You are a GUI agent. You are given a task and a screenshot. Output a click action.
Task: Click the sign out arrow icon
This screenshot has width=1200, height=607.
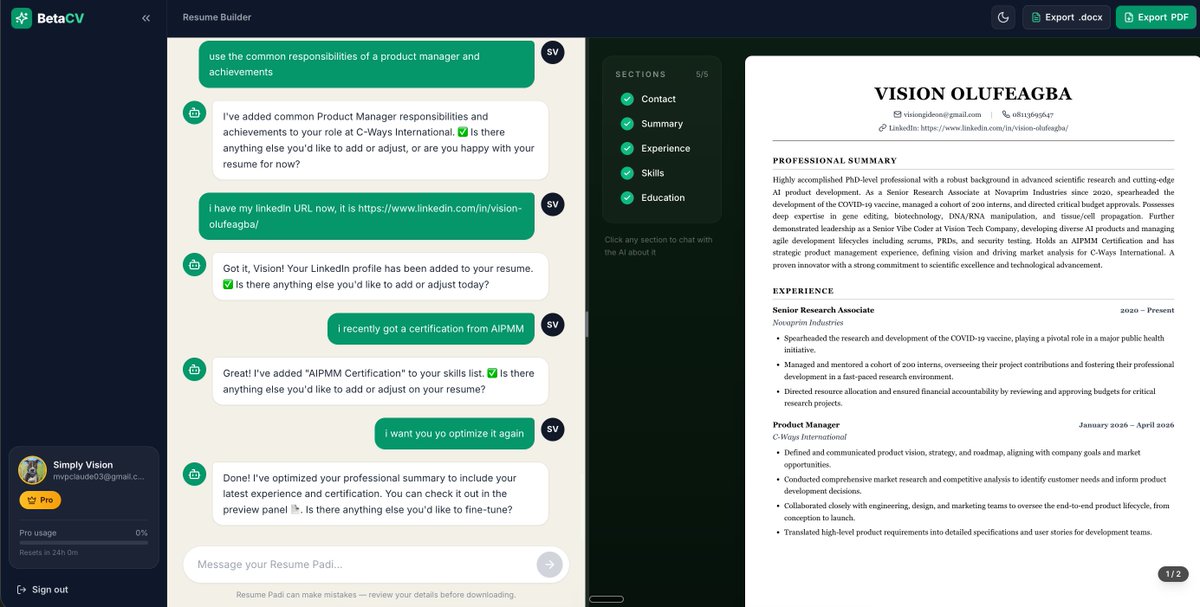22,589
